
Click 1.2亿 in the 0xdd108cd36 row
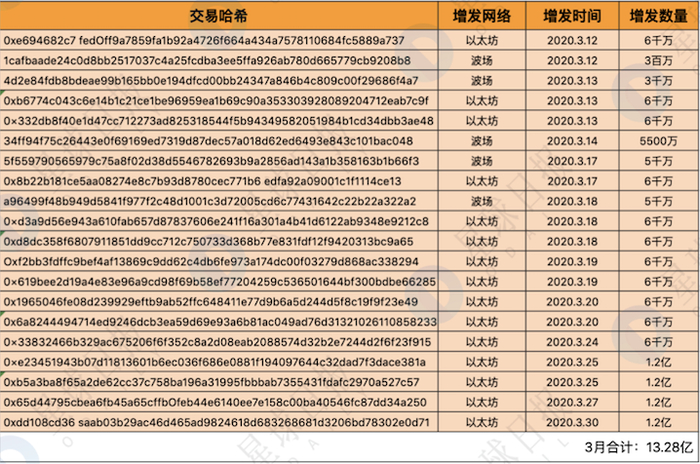(658, 422)
